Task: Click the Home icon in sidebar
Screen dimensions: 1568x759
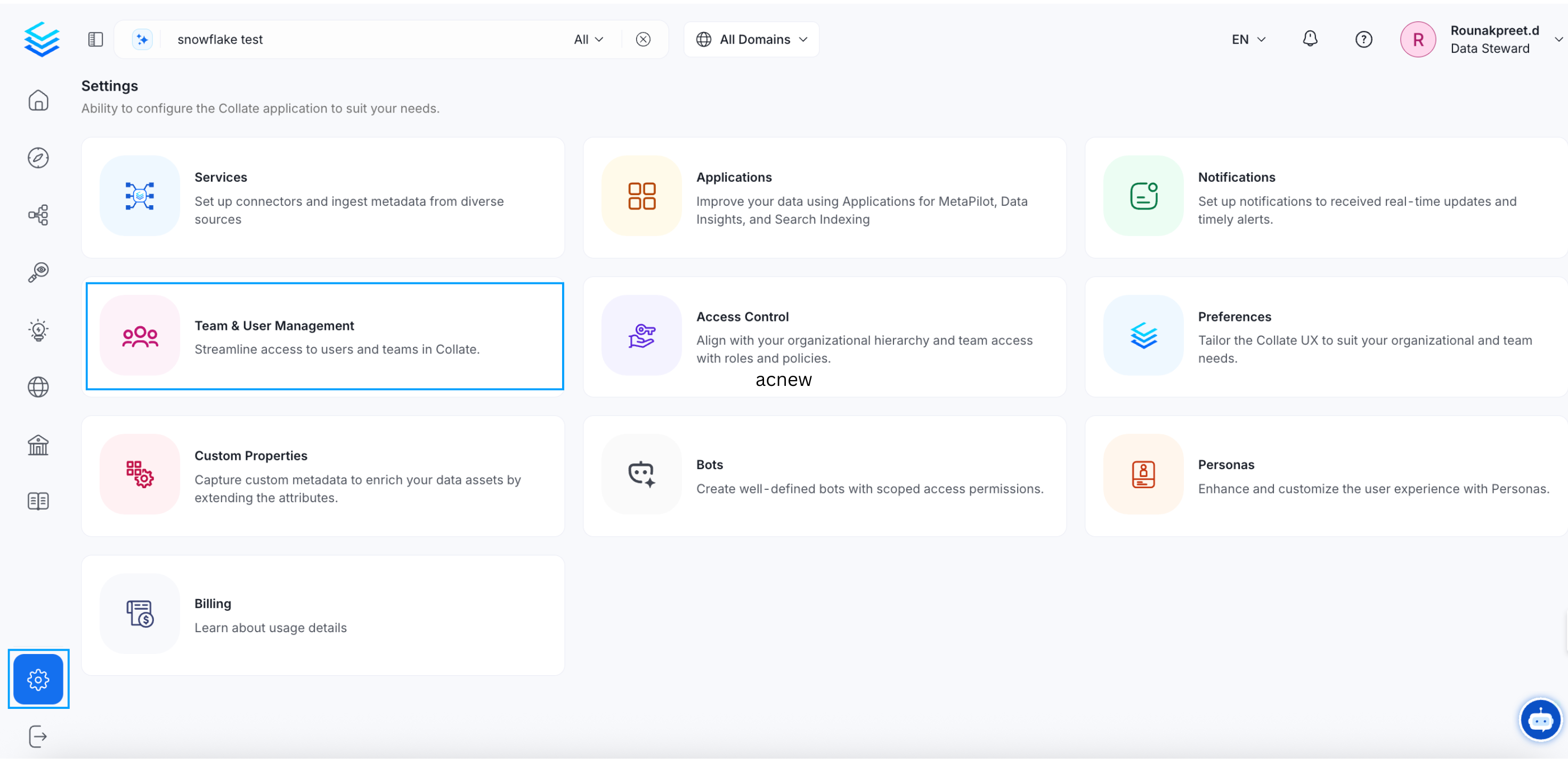Action: click(38, 101)
